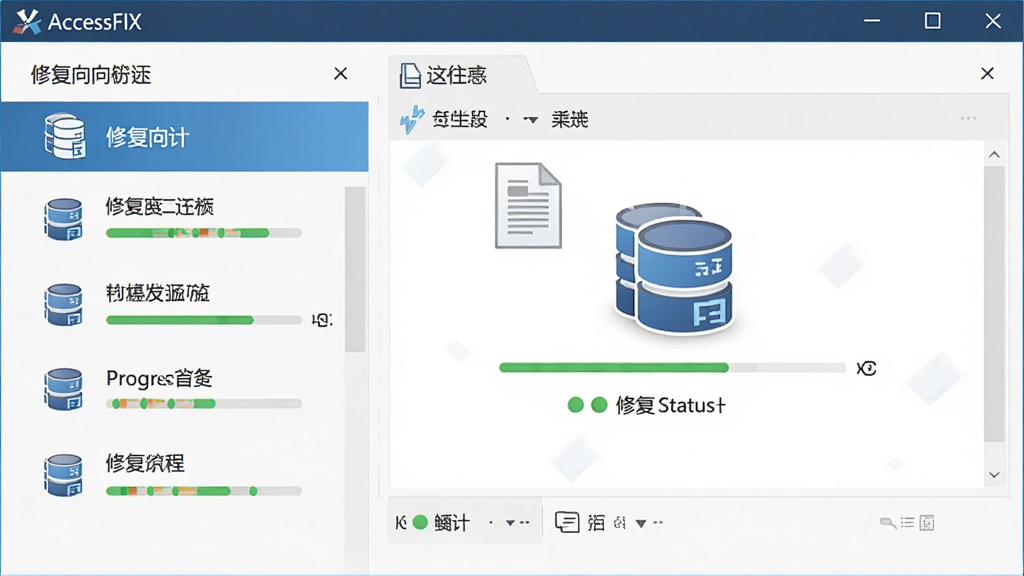Open the dropdown arrow next to the message icon
This screenshot has width=1024, height=576.
(641, 523)
